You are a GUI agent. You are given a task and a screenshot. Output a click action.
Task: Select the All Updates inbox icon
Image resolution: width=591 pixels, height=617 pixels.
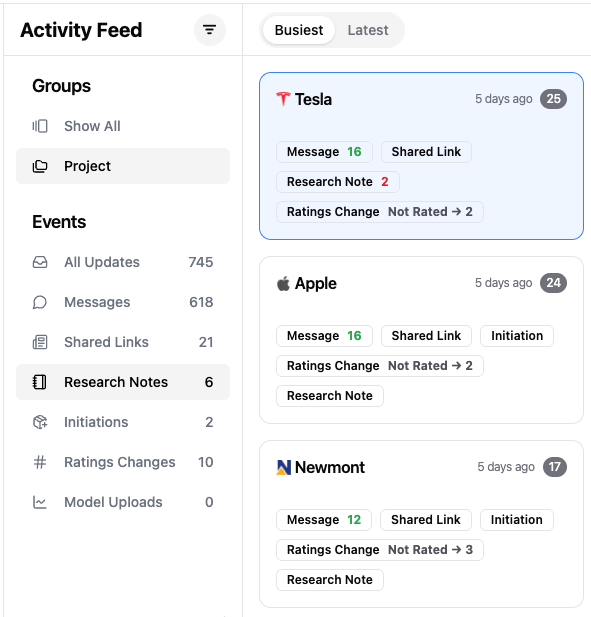click(40, 262)
